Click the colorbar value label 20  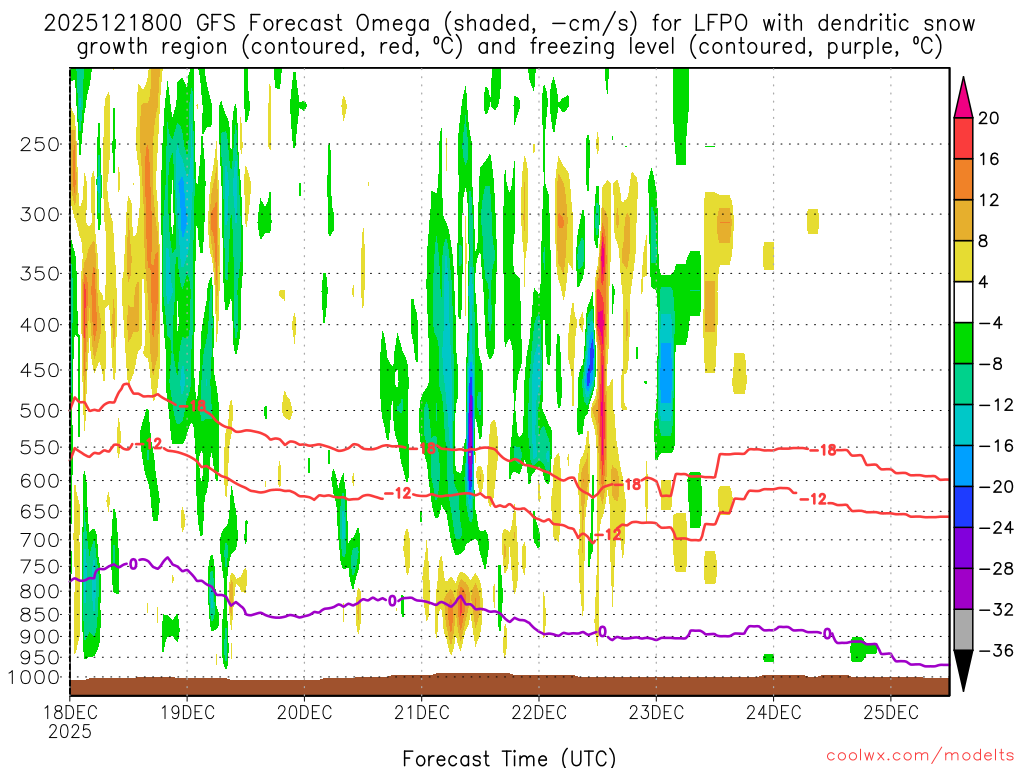[989, 118]
